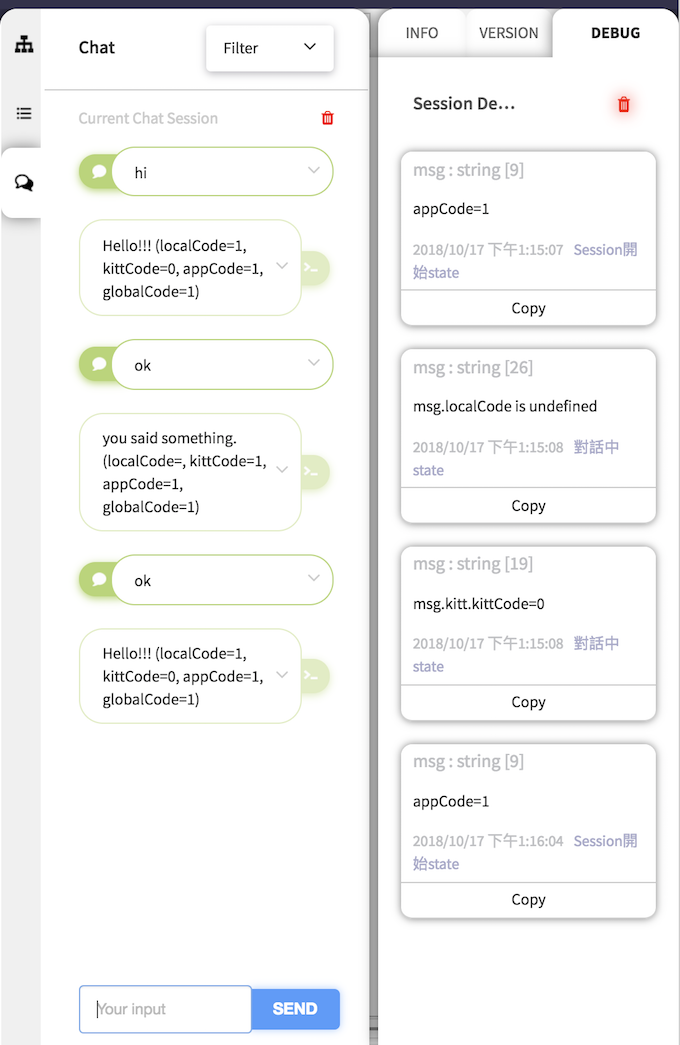Click the list view sidebar icon

click(24, 113)
